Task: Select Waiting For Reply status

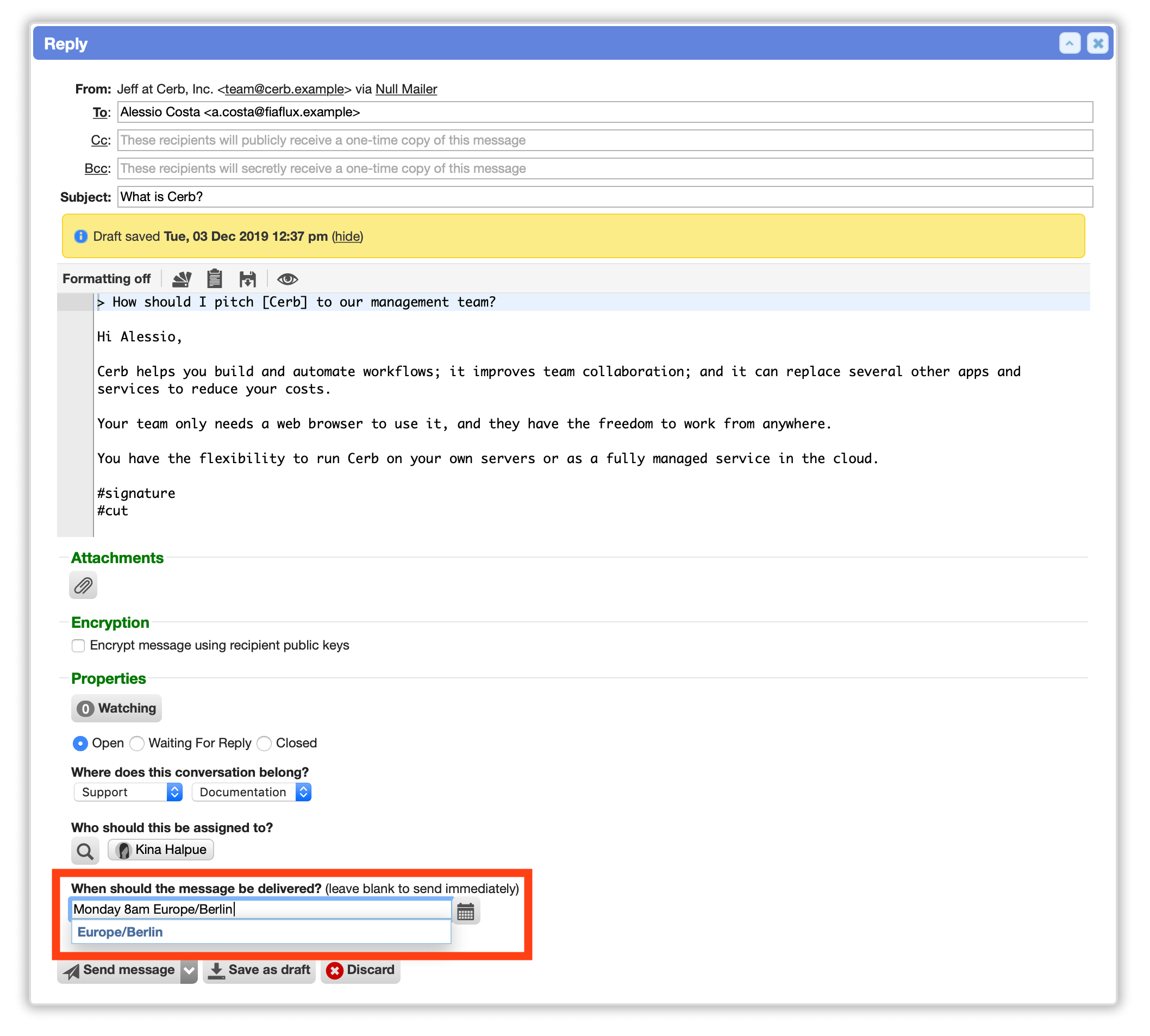Action: (x=136, y=744)
